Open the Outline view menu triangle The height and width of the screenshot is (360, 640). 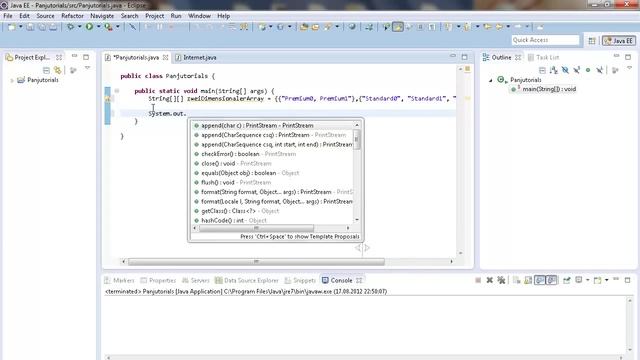click(629, 69)
